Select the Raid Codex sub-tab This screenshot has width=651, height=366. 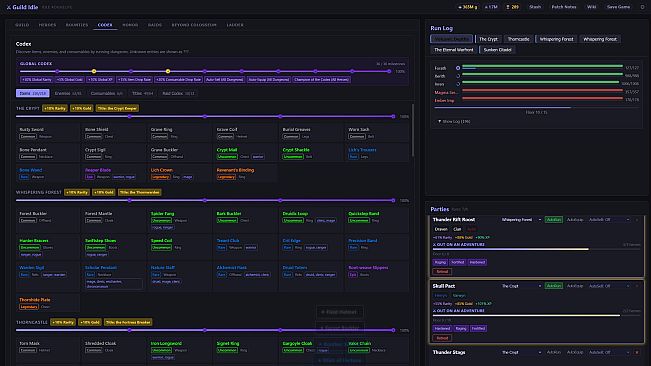point(178,93)
